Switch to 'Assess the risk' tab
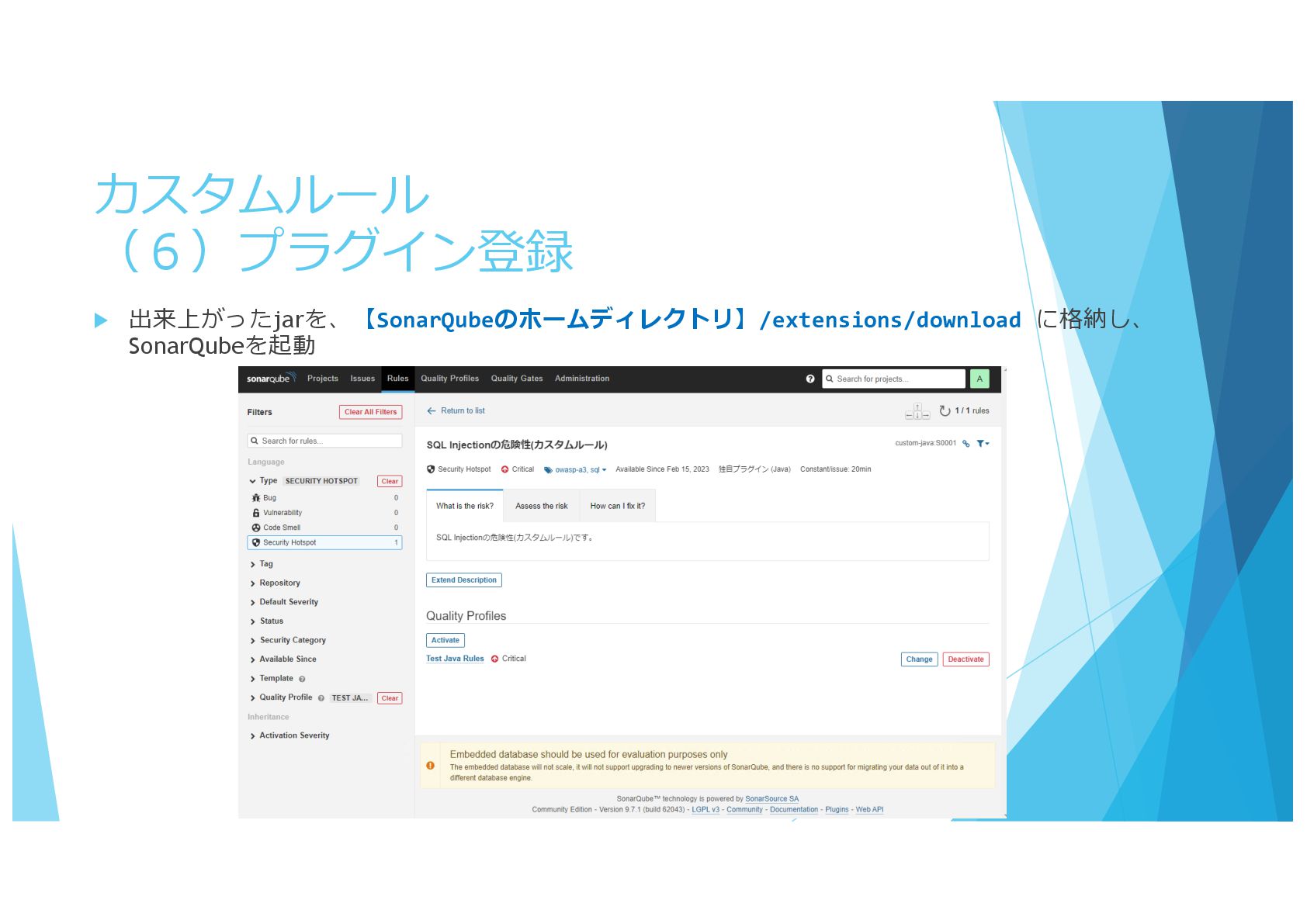The height and width of the screenshot is (924, 1307). tap(542, 506)
